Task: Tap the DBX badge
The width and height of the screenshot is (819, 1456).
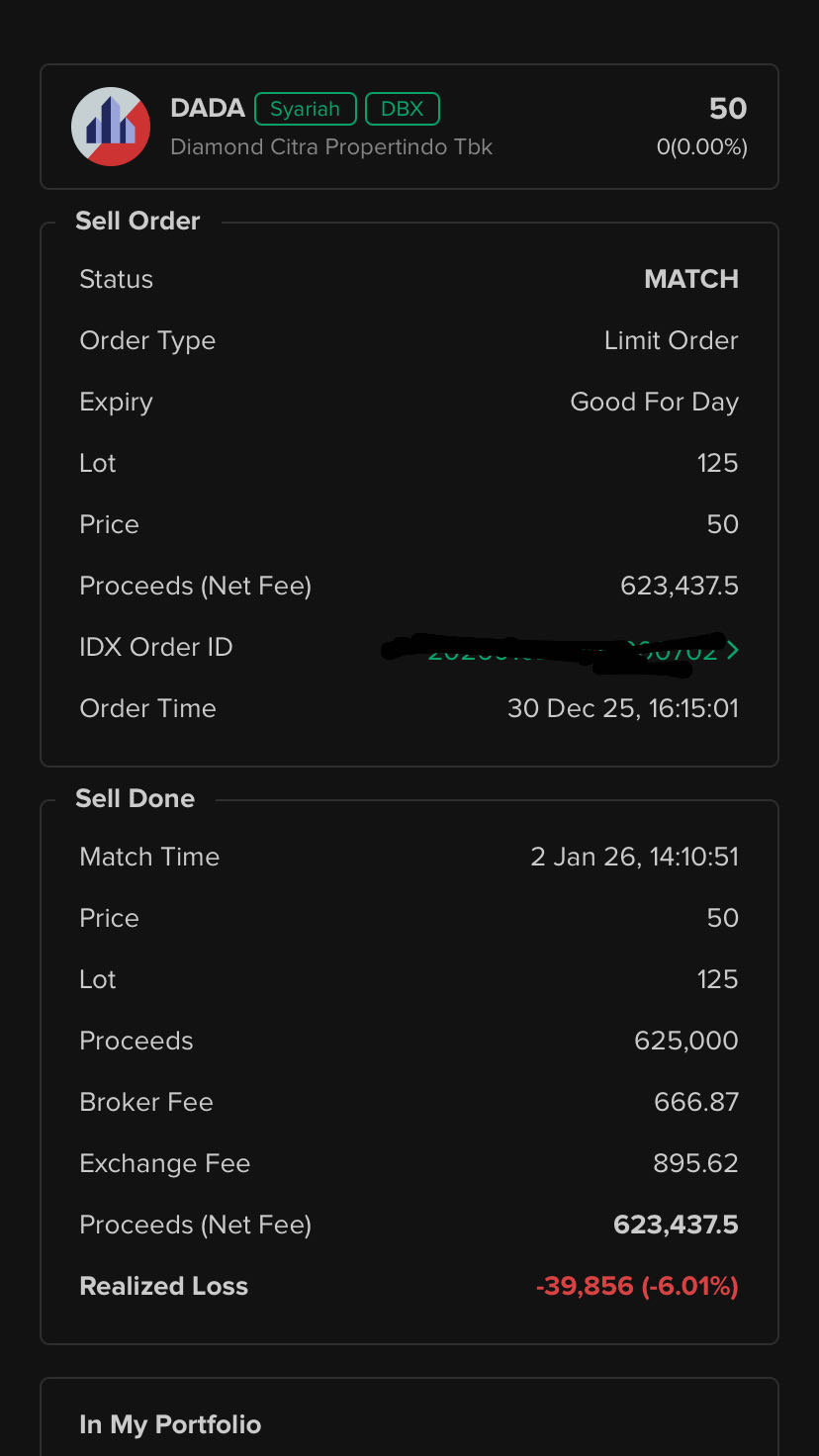Action: [402, 109]
